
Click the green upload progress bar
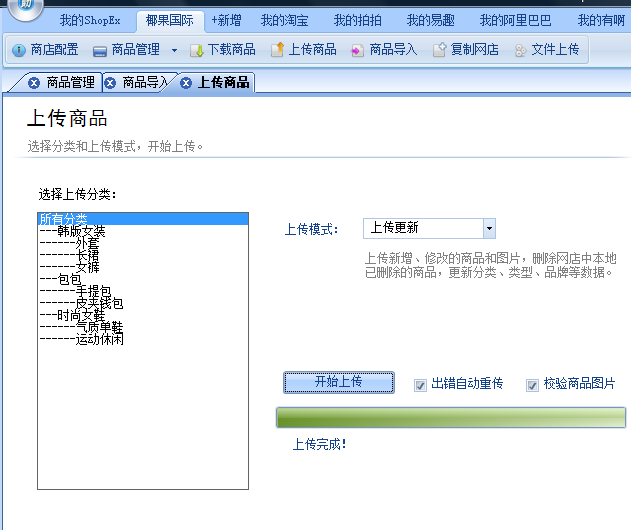click(450, 417)
